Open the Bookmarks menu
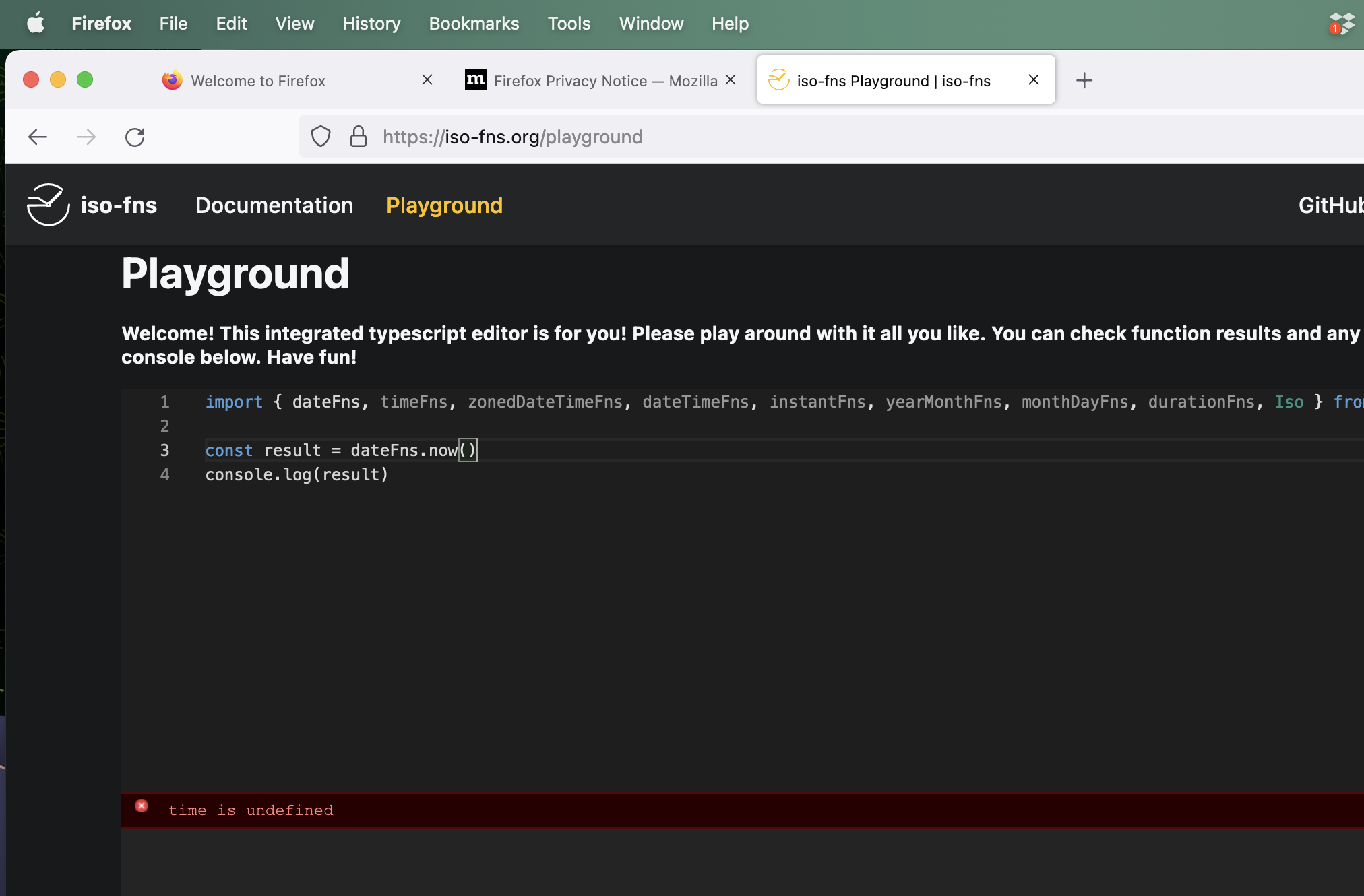The image size is (1364, 896). [x=474, y=24]
